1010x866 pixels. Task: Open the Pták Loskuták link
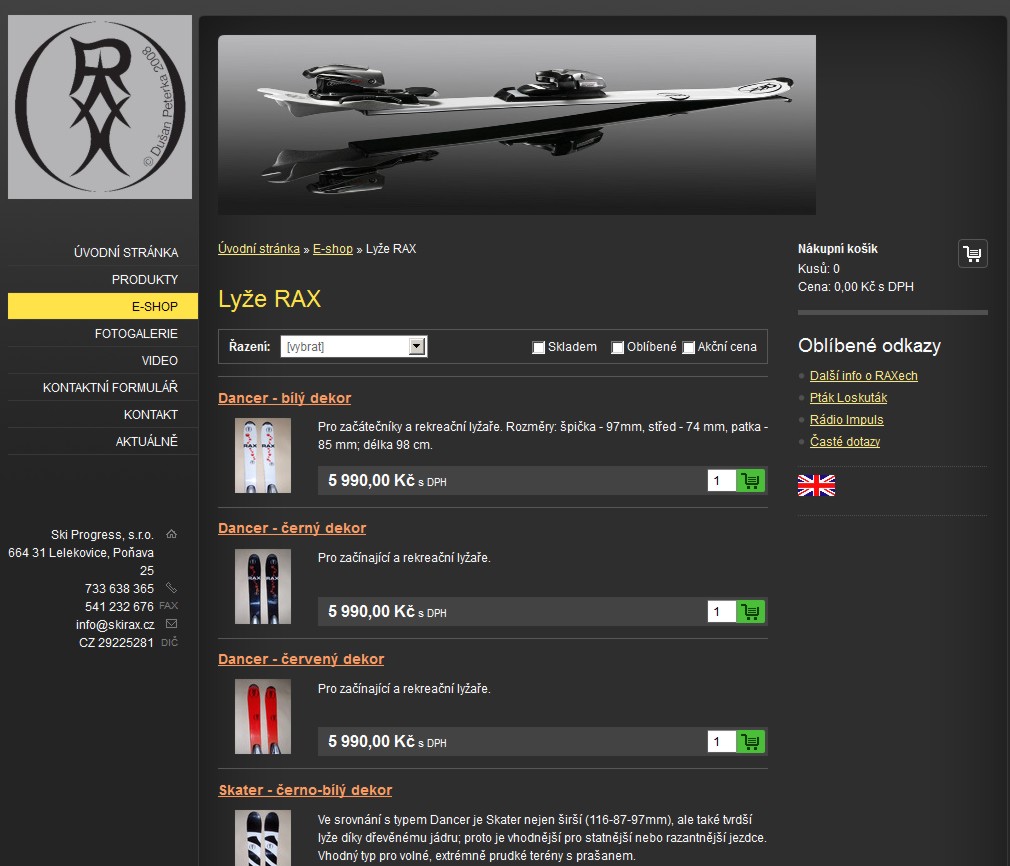[x=848, y=398]
